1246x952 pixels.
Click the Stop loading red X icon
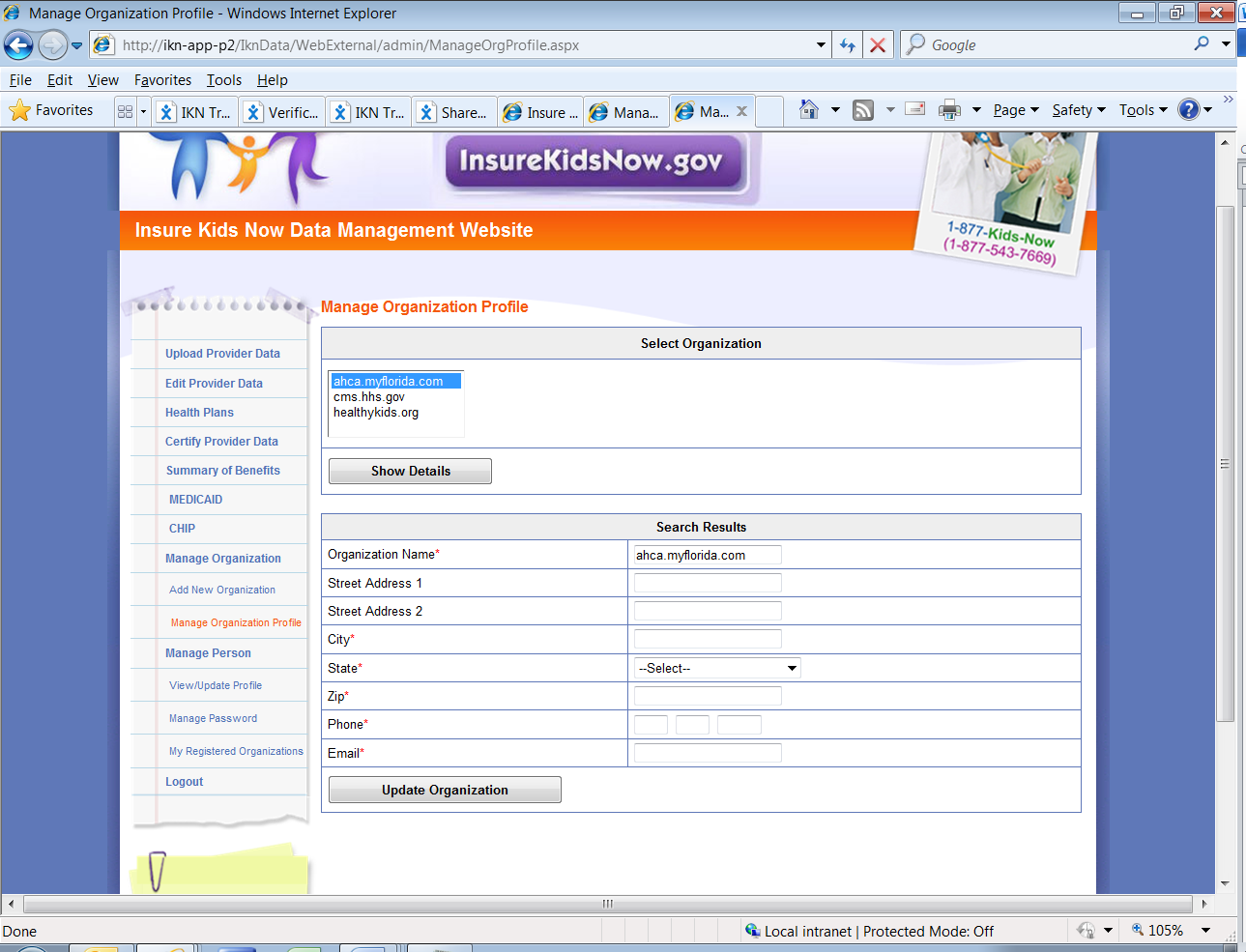(878, 45)
